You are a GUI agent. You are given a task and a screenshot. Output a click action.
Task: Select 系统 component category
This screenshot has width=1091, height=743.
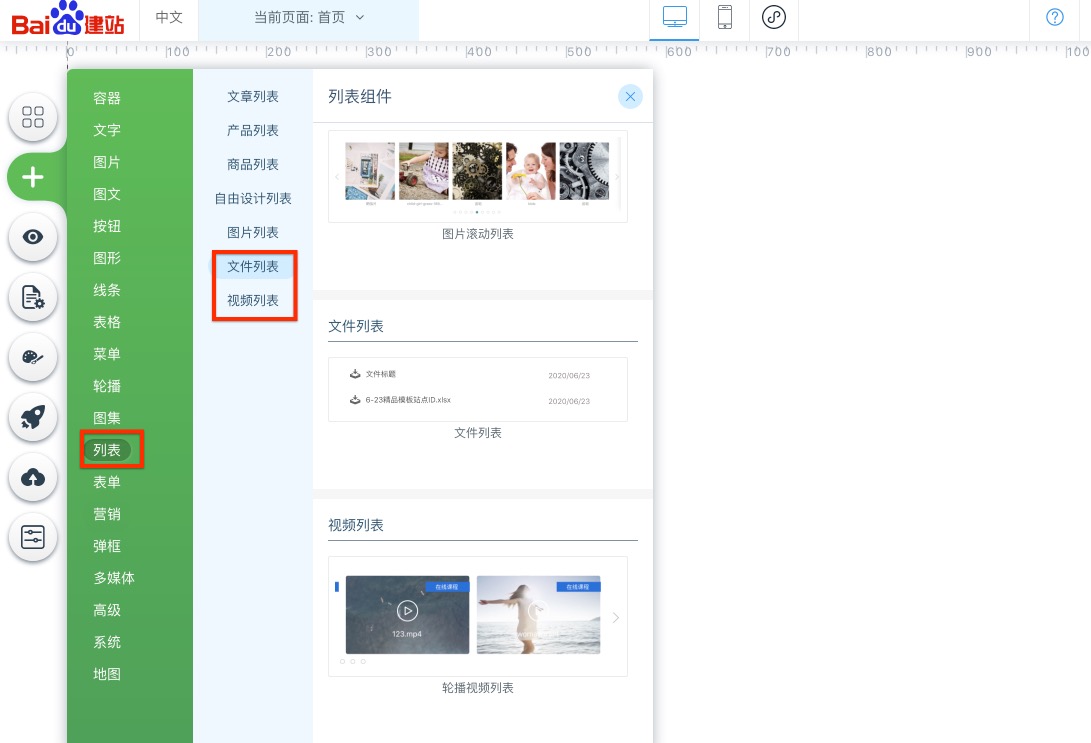coord(107,642)
